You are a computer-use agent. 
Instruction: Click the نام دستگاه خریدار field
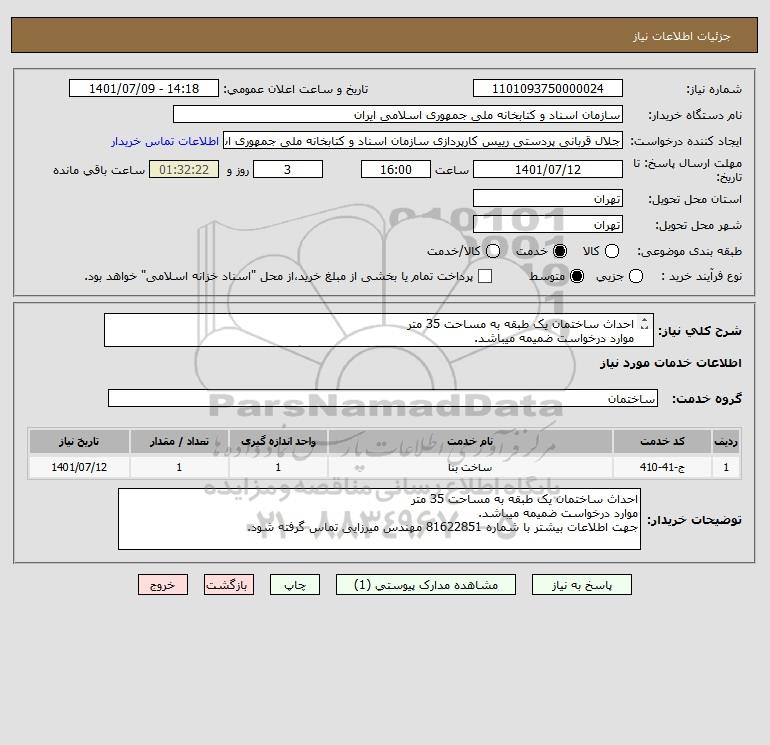point(398,114)
